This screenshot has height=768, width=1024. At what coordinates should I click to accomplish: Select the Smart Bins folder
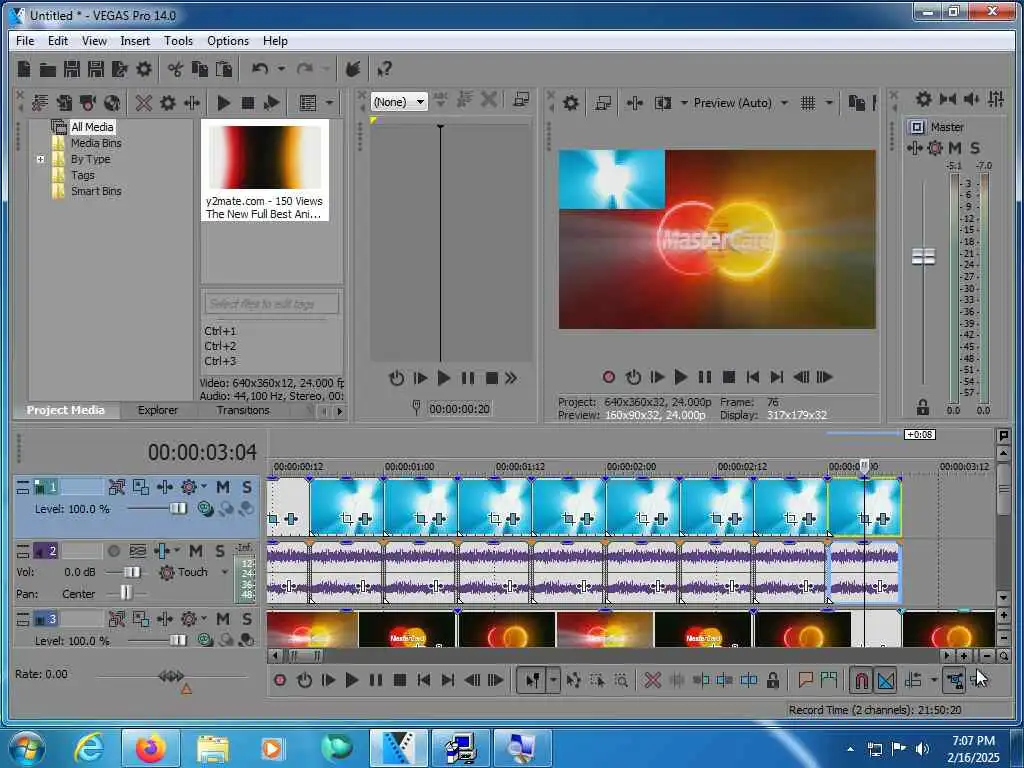point(95,191)
